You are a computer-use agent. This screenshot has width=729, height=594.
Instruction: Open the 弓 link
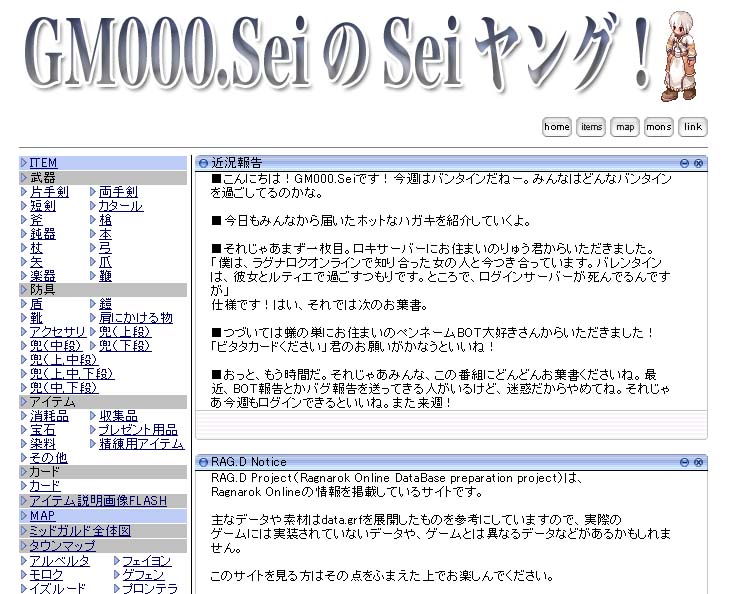105,247
